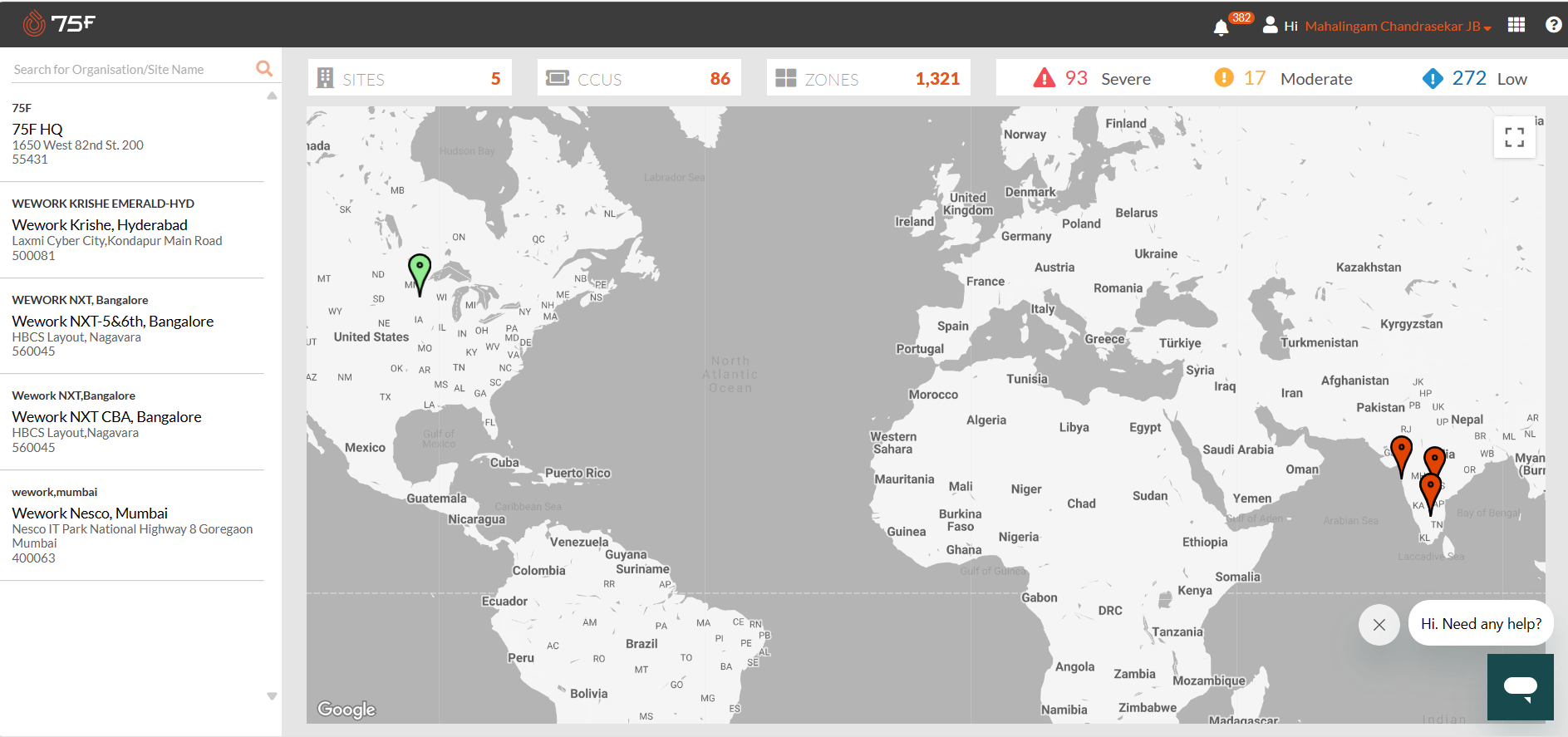Show the 93 Severe alerts

1091,78
